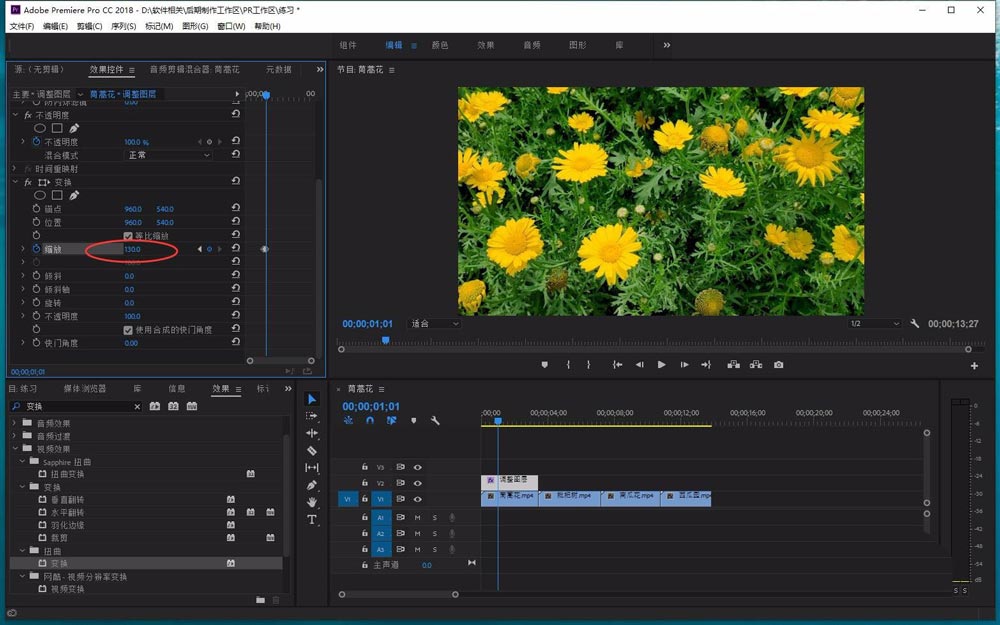Choose the Pen tool in timeline tools
The image size is (1000, 625).
pyautogui.click(x=312, y=485)
